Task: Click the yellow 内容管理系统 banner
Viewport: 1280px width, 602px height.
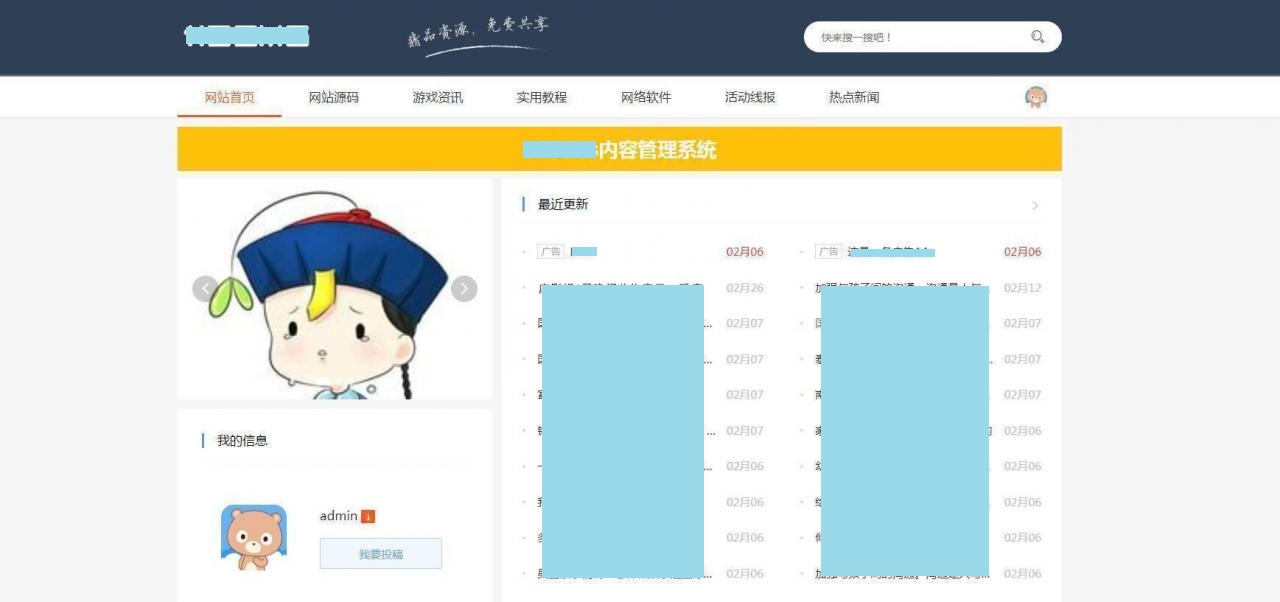Action: [620, 149]
